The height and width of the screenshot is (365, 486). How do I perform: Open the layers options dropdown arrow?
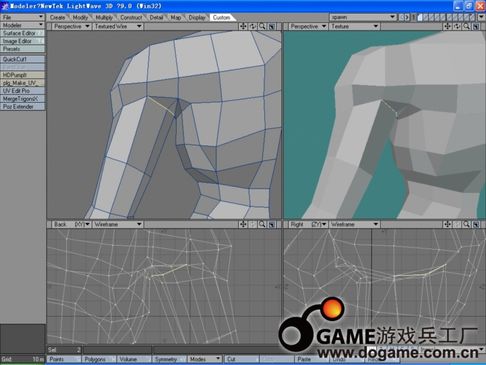point(481,17)
